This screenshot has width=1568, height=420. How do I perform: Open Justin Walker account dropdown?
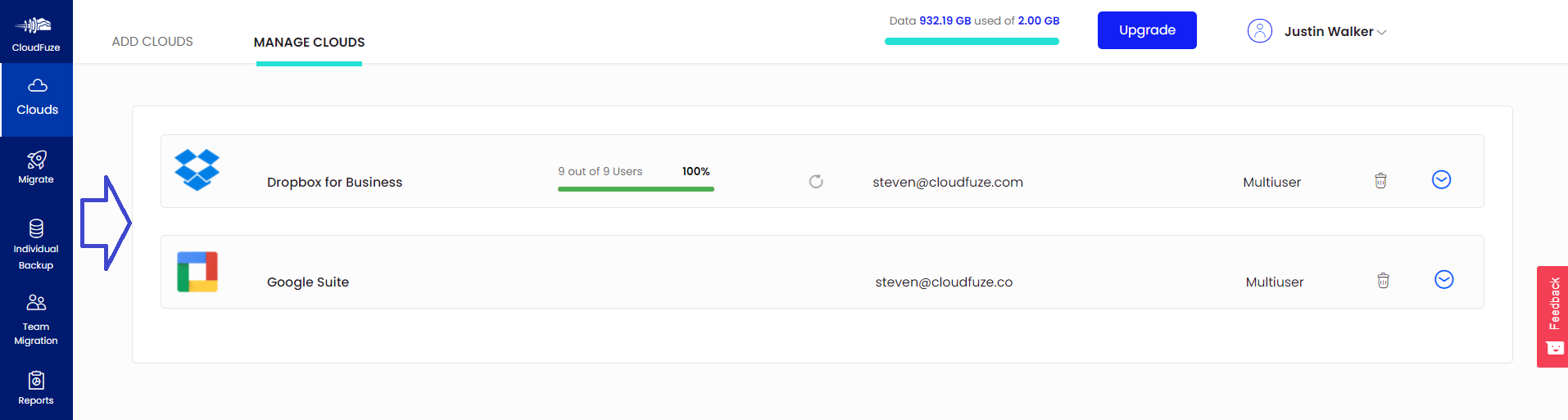tap(1317, 31)
